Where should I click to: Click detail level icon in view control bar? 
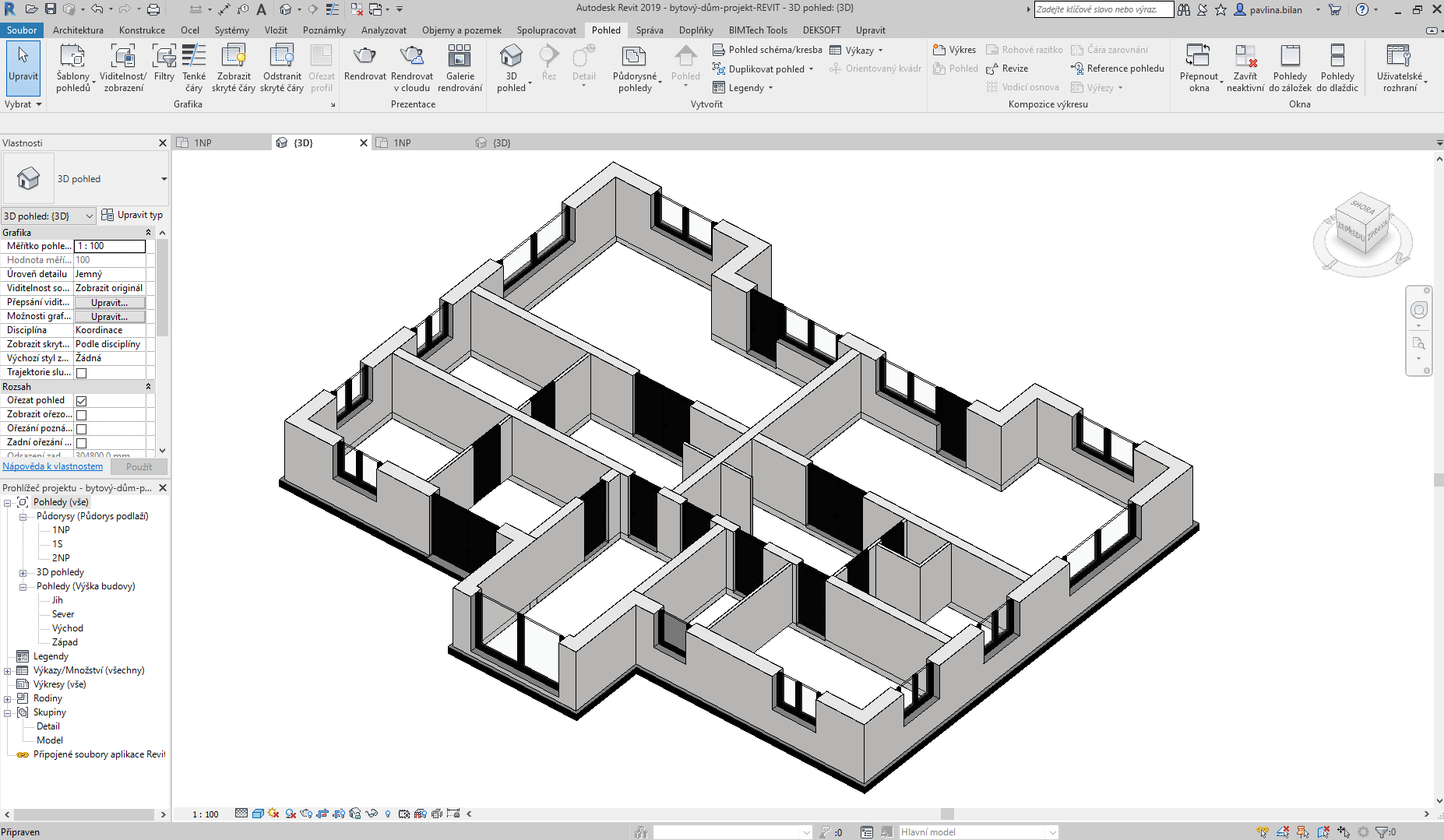click(x=241, y=814)
